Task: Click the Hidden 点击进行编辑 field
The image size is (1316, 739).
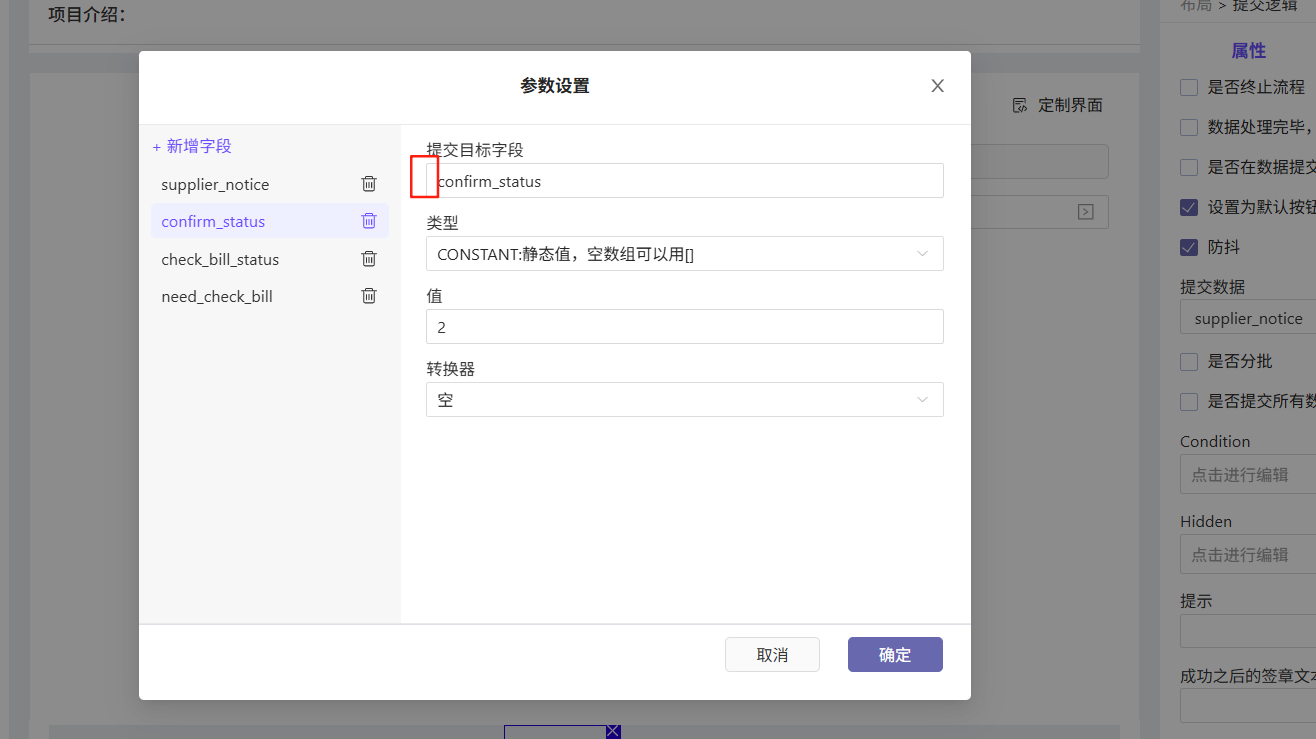Action: [x=1248, y=554]
